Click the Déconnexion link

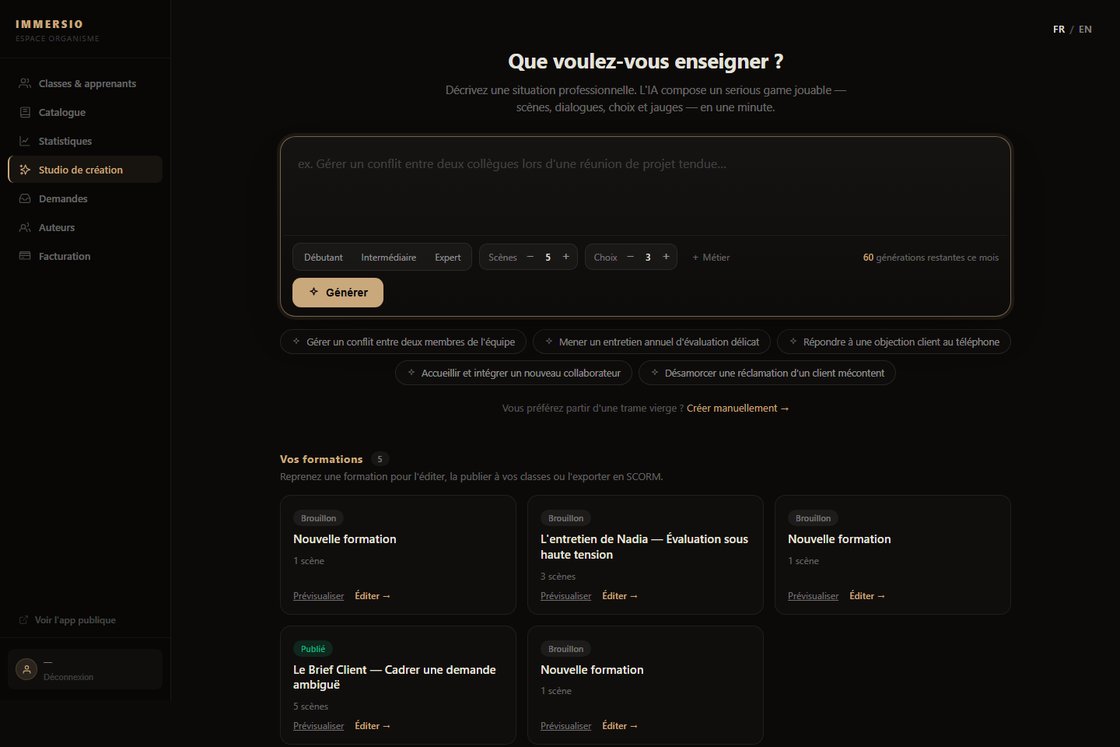coord(69,677)
